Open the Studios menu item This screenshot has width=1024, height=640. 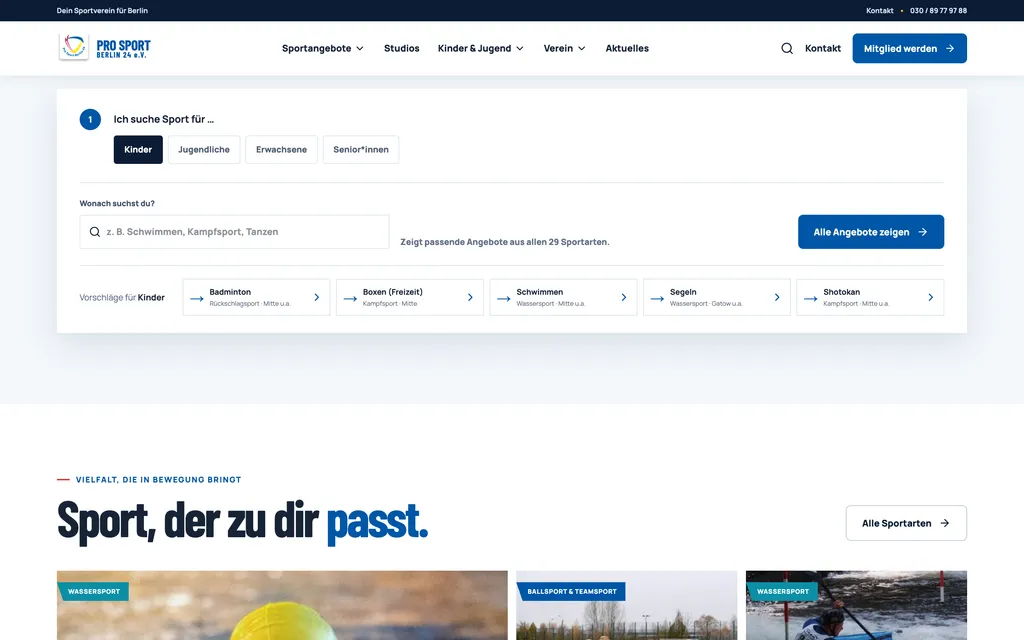click(x=402, y=48)
